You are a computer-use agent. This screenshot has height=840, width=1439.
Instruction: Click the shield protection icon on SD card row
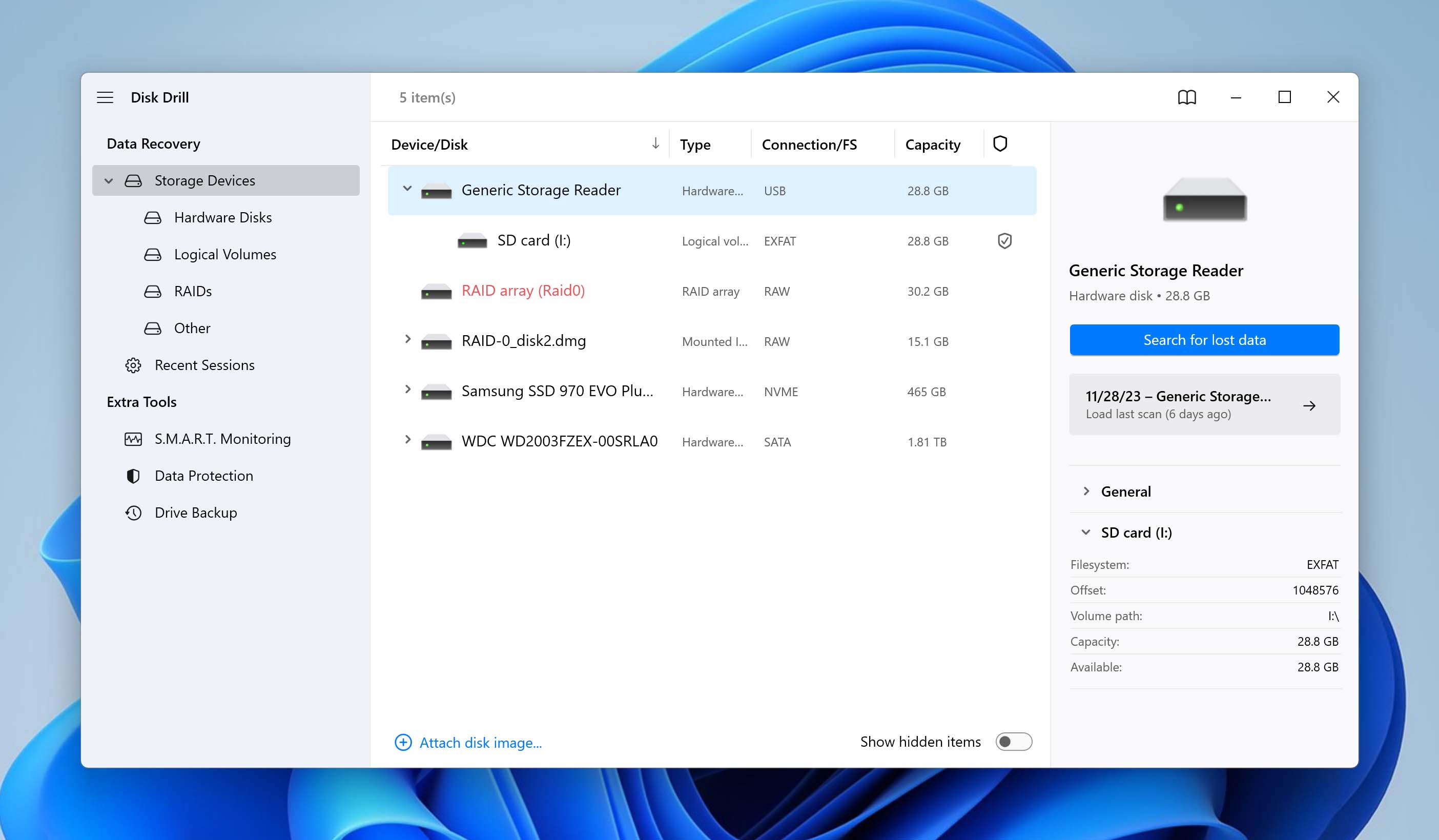click(x=1003, y=240)
